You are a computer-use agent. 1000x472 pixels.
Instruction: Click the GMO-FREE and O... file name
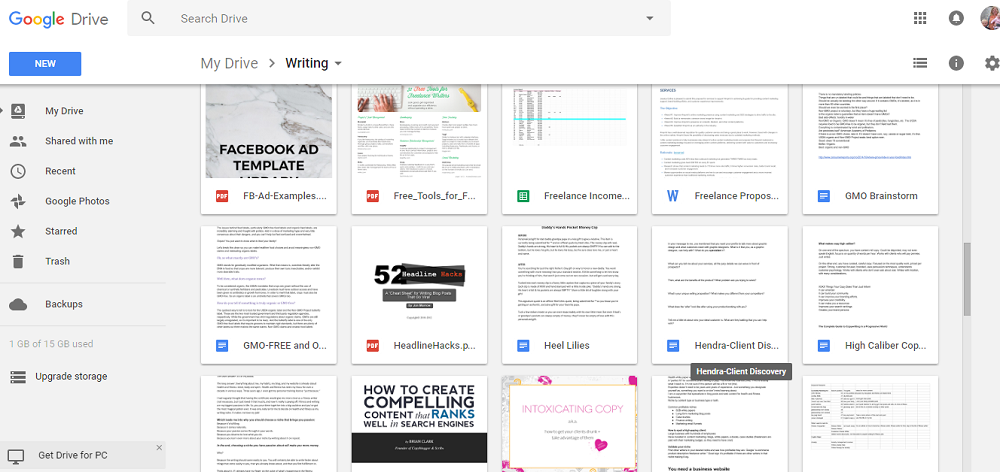285,346
